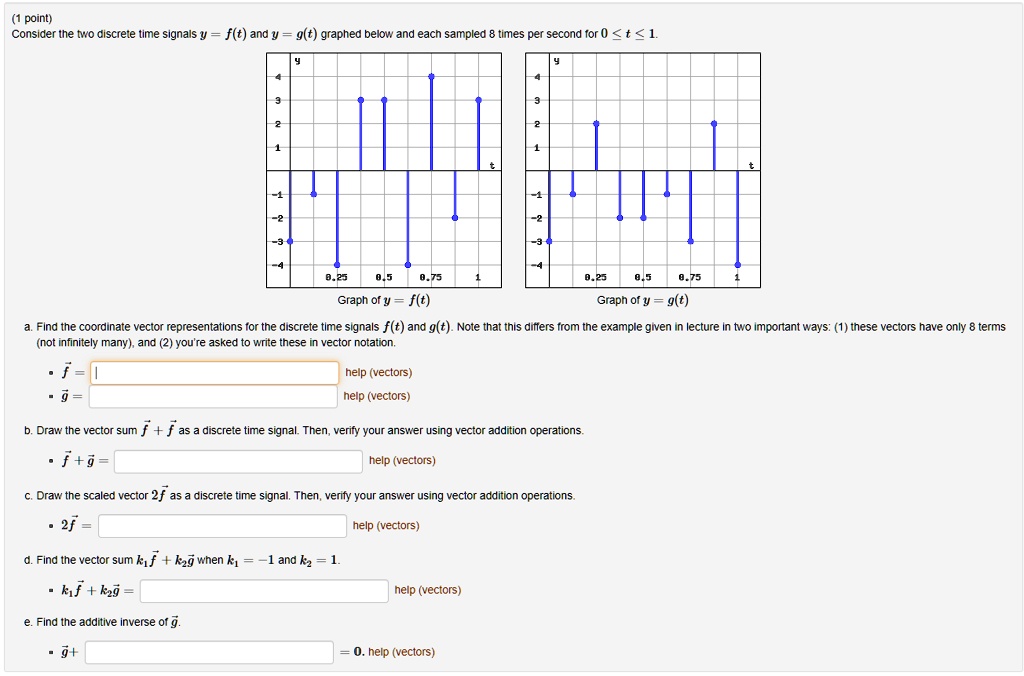Open help (vectors) for f⃗ + g⃗
The image size is (1024, 676).
click(402, 461)
